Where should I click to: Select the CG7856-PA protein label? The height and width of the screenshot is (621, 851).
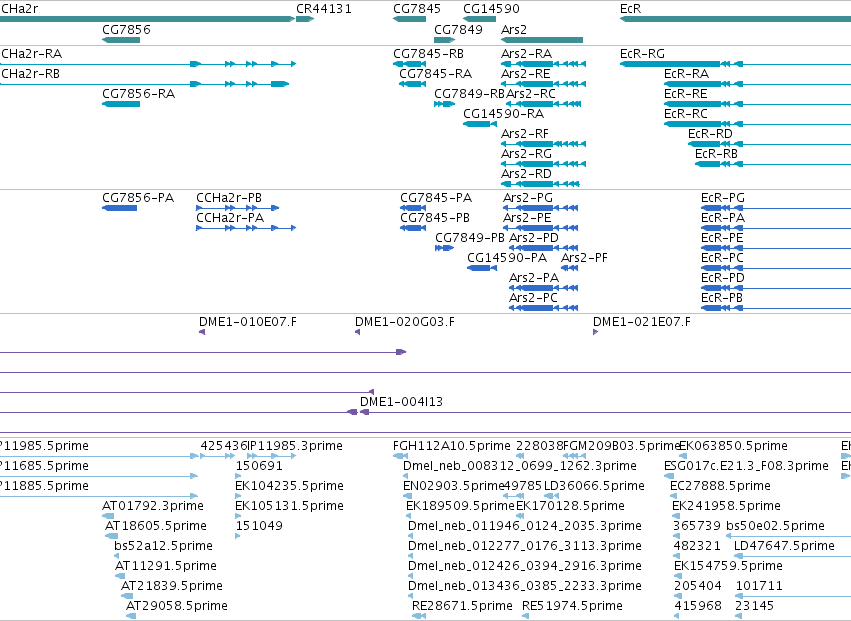138,198
